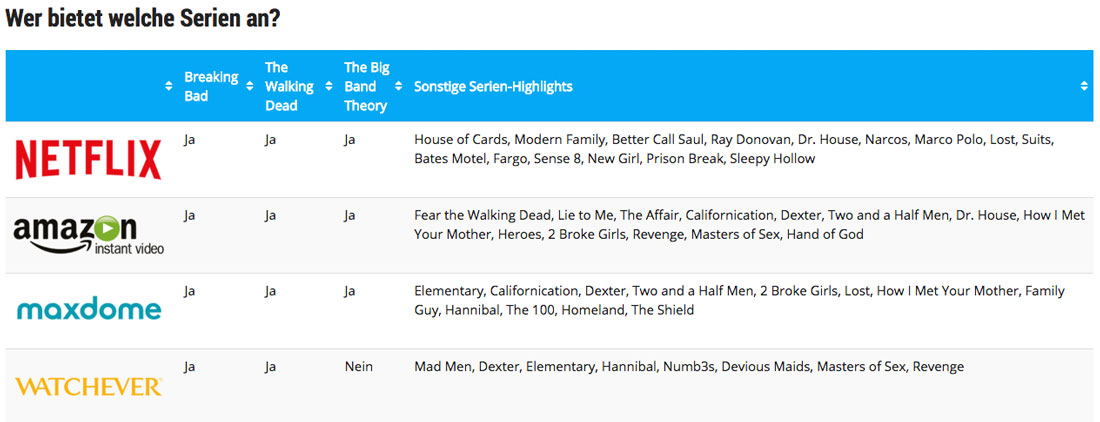The width and height of the screenshot is (1100, 422).
Task: Click the maxdome logo
Action: [x=88, y=309]
